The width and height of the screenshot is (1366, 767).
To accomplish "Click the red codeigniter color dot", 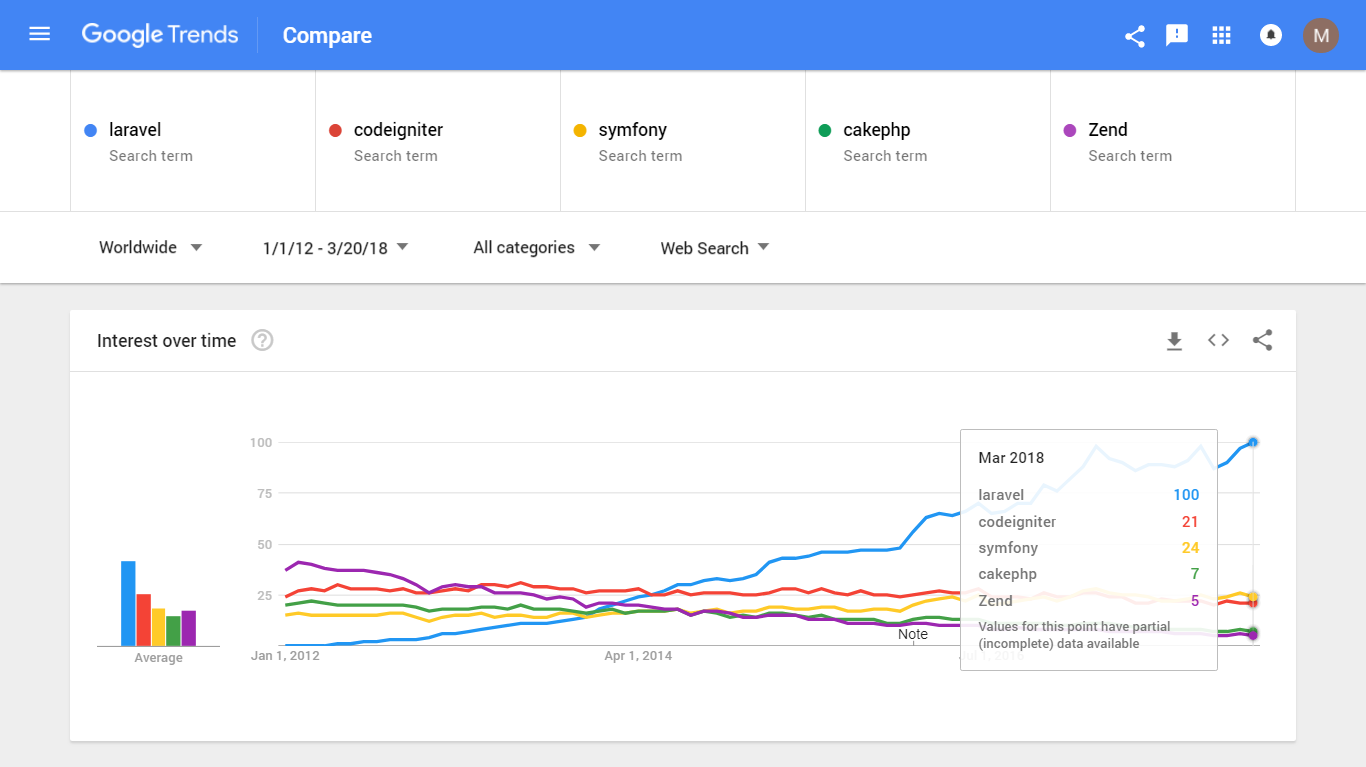I will coord(335,130).
